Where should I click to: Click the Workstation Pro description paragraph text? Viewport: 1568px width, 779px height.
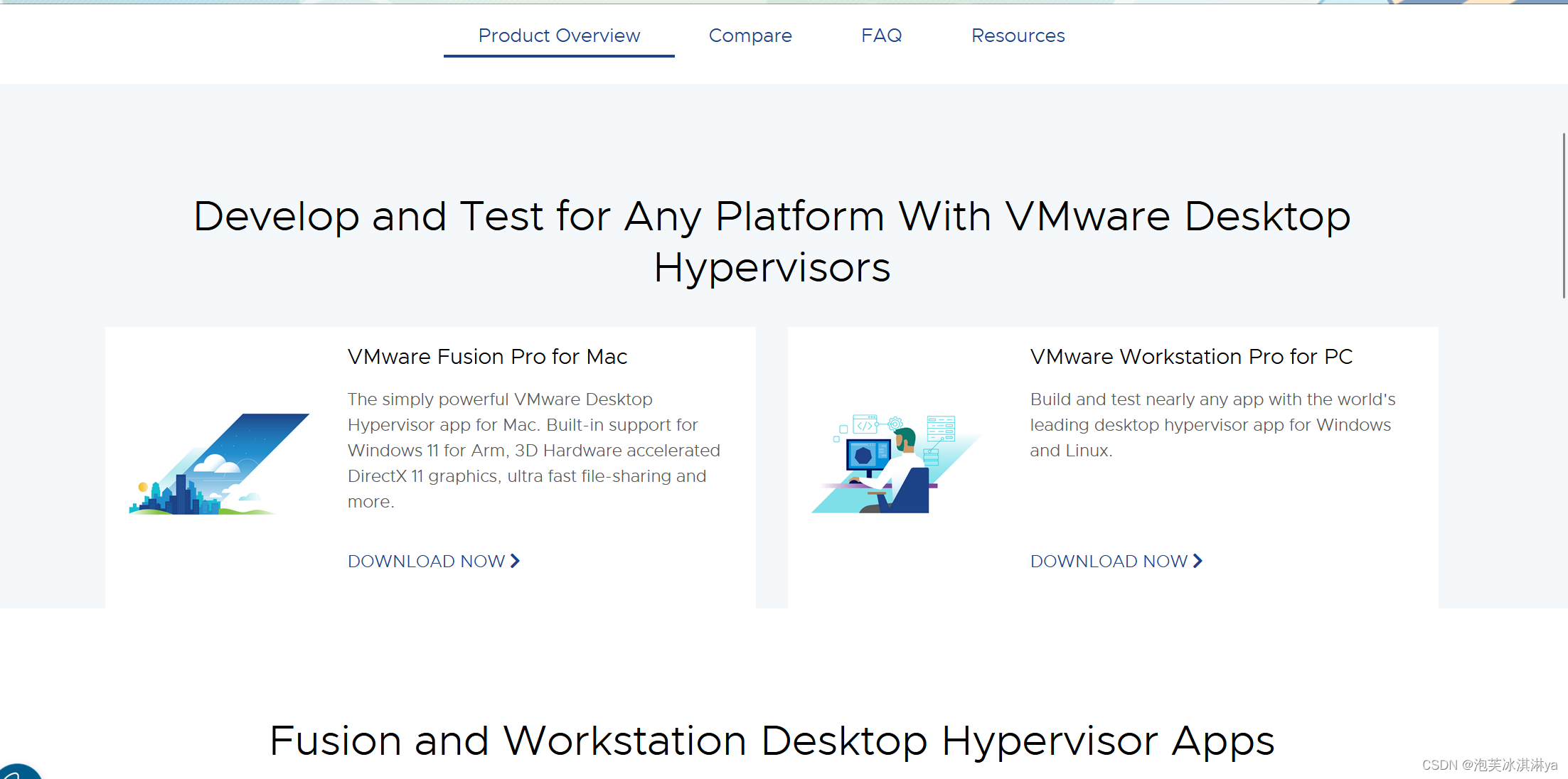pyautogui.click(x=1212, y=425)
